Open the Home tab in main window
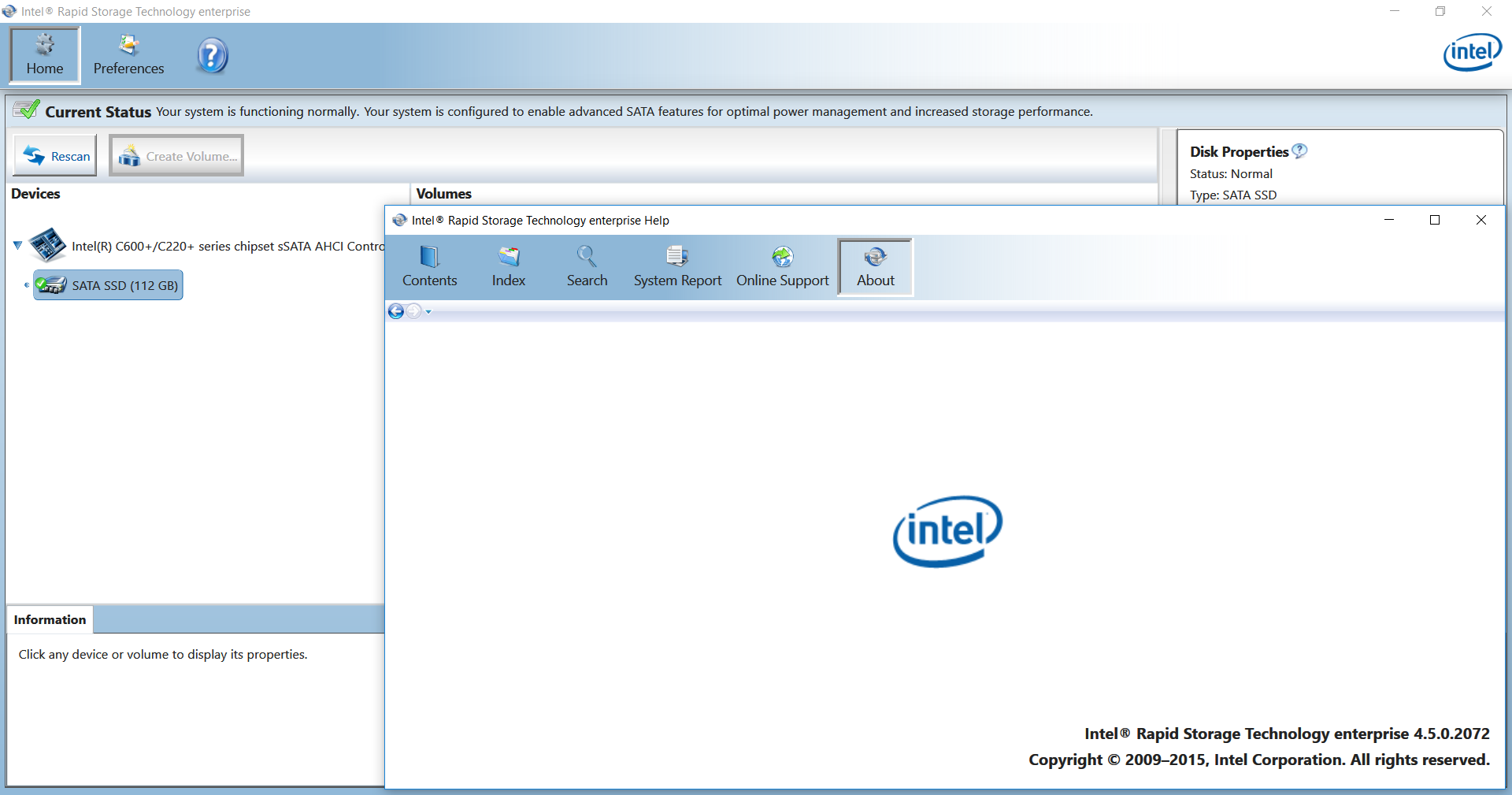The height and width of the screenshot is (795, 1512). [45, 55]
